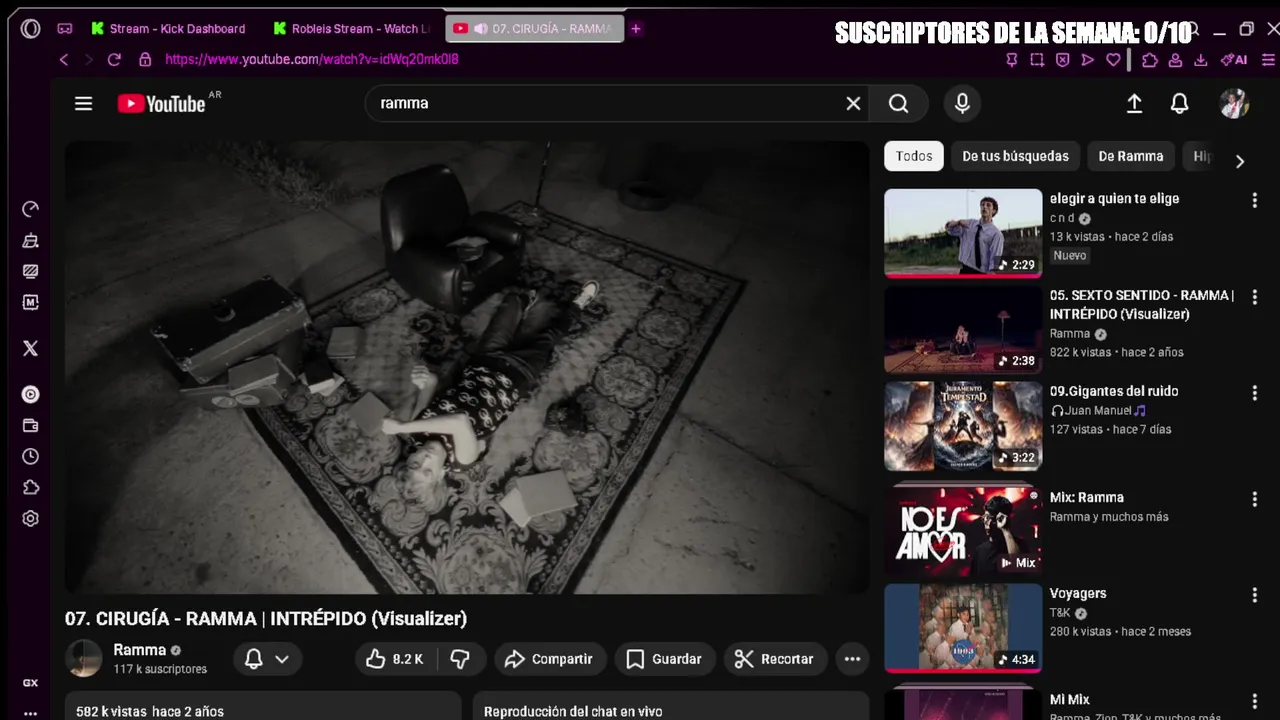Take a snapshot with the address bar capture icon
This screenshot has width=1280, height=720.
point(1037,60)
